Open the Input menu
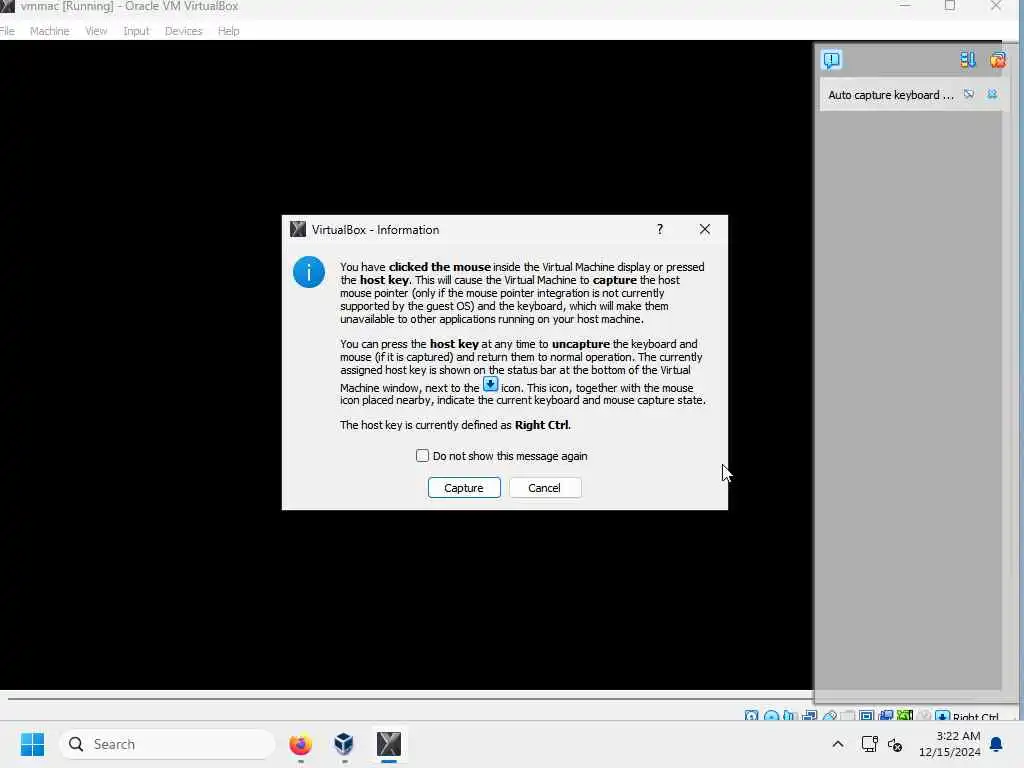Viewport: 1024px width, 768px height. click(x=136, y=31)
